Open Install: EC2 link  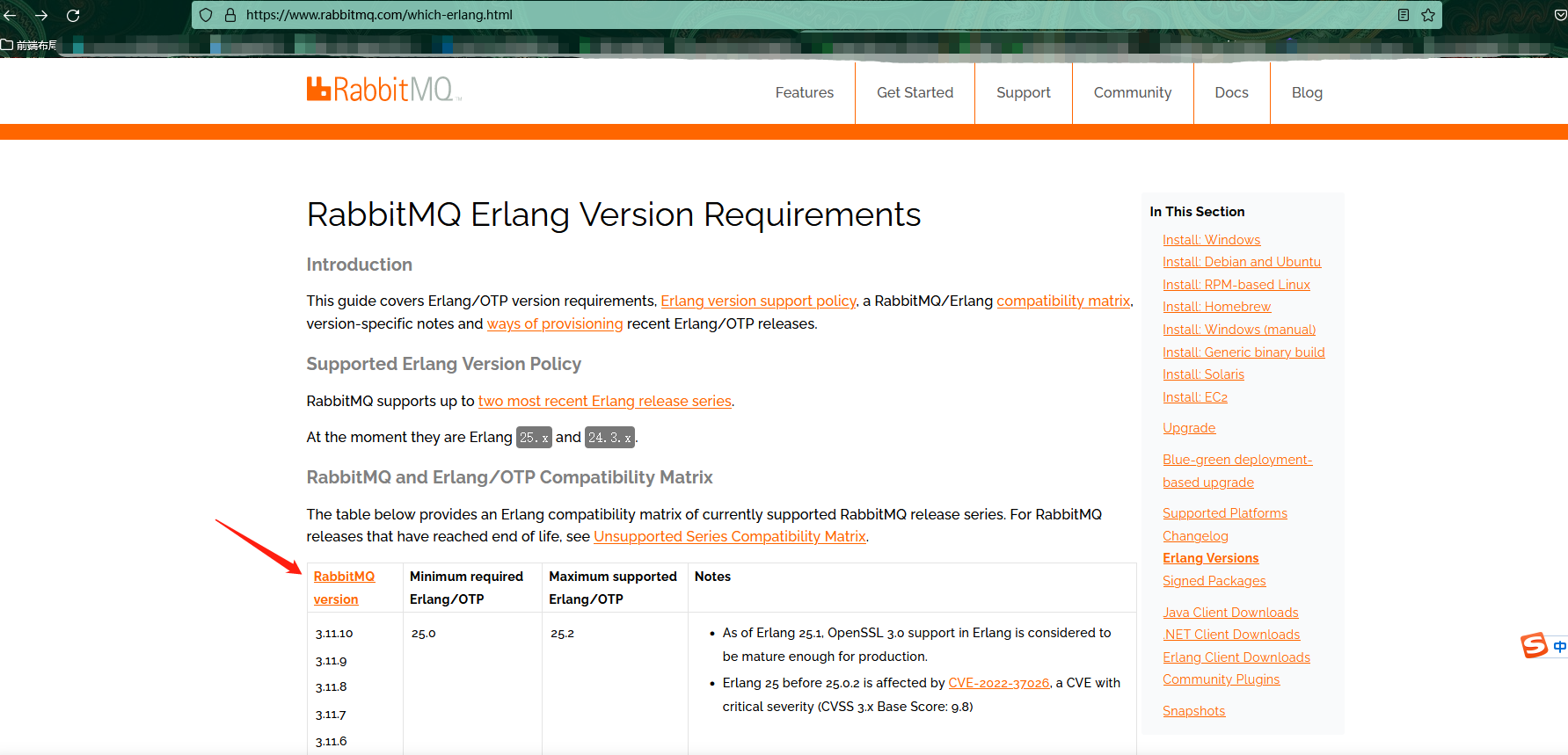[1195, 397]
